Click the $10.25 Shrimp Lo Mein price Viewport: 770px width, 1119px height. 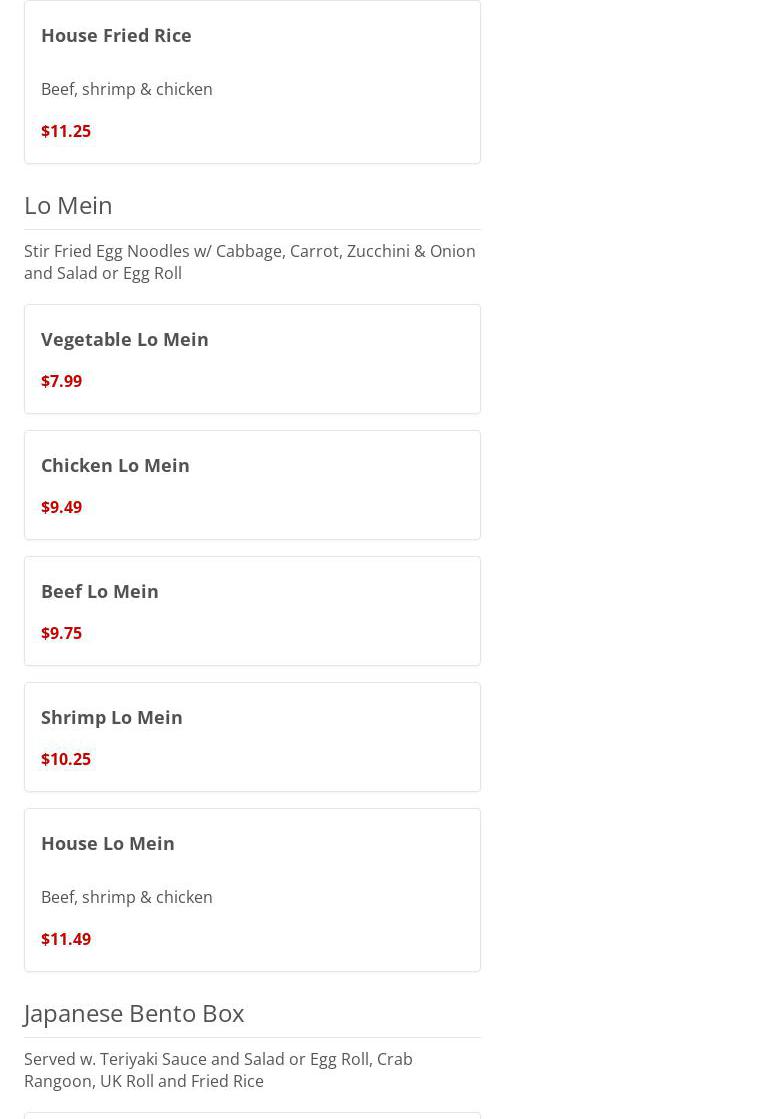[x=66, y=759]
